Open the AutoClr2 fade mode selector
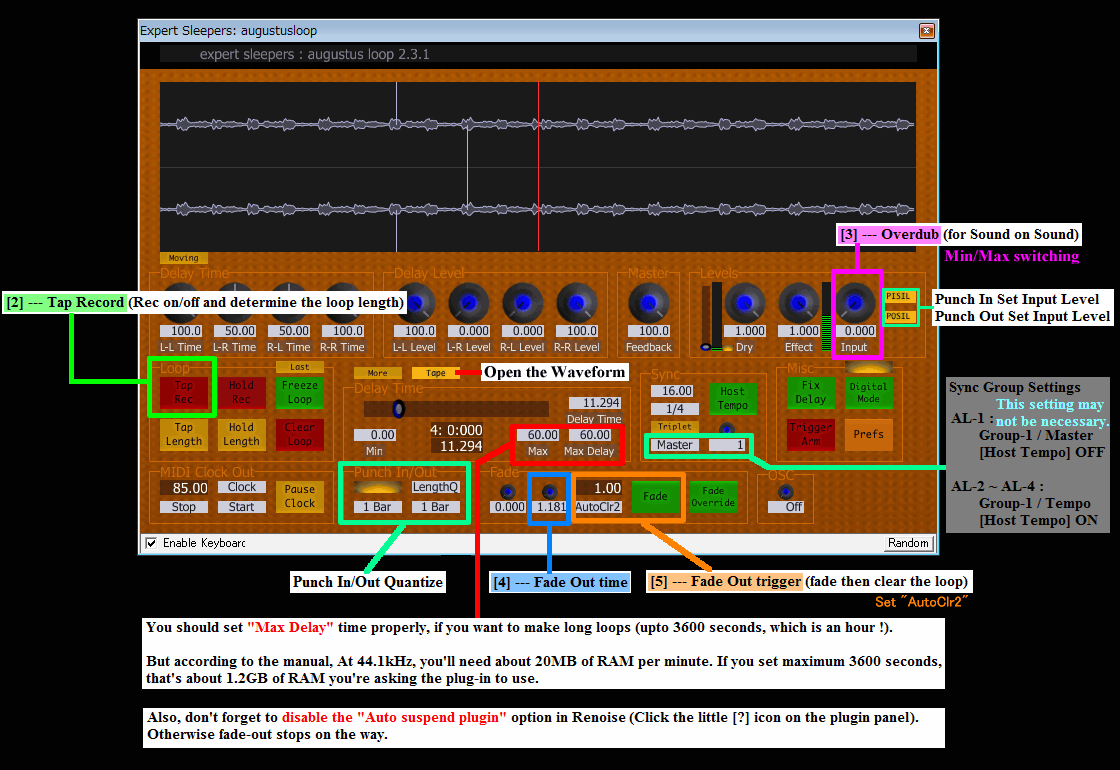 point(599,506)
